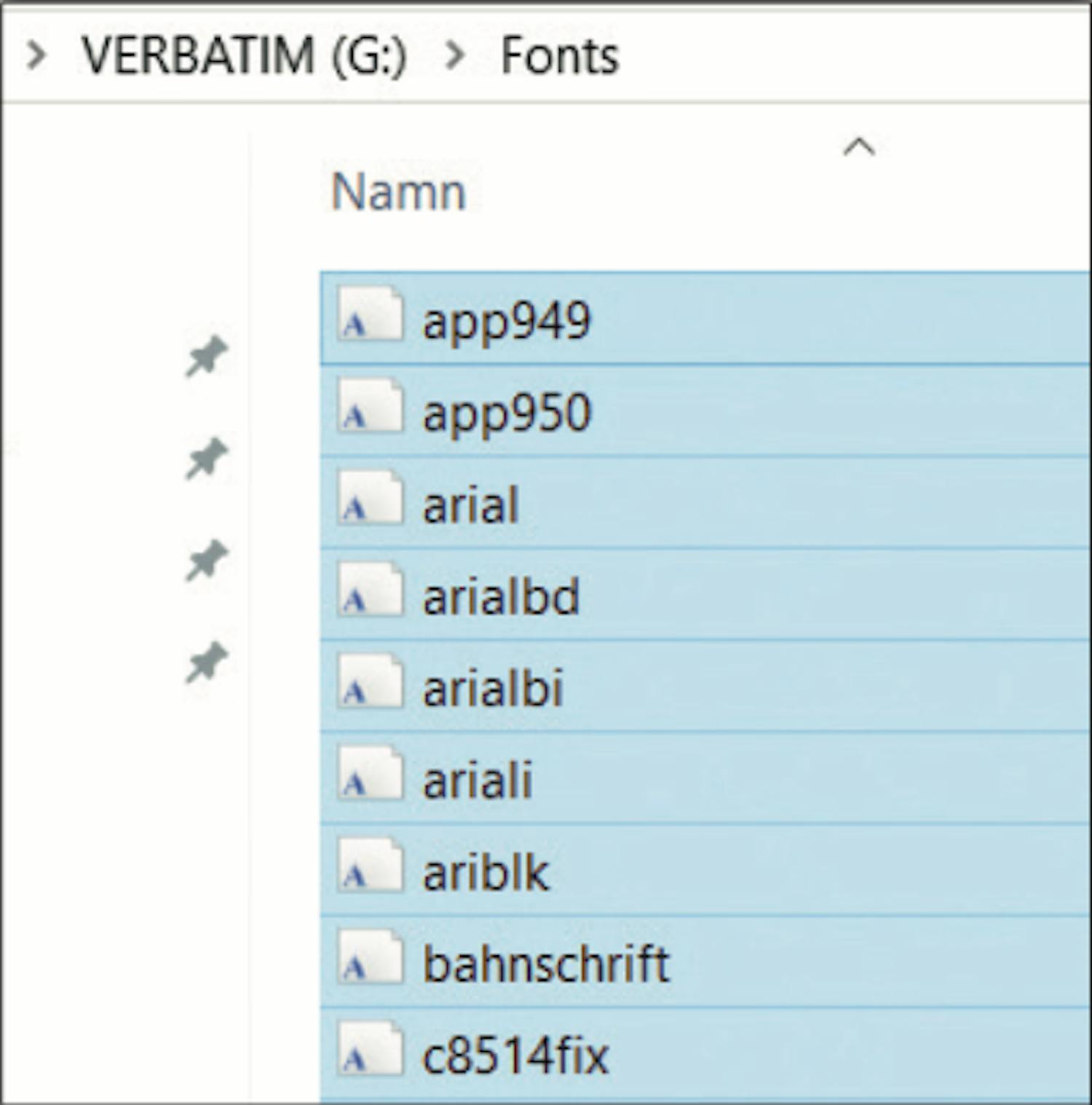Select the file named arialbd
Screen dimensions: 1092x1105
705,594
